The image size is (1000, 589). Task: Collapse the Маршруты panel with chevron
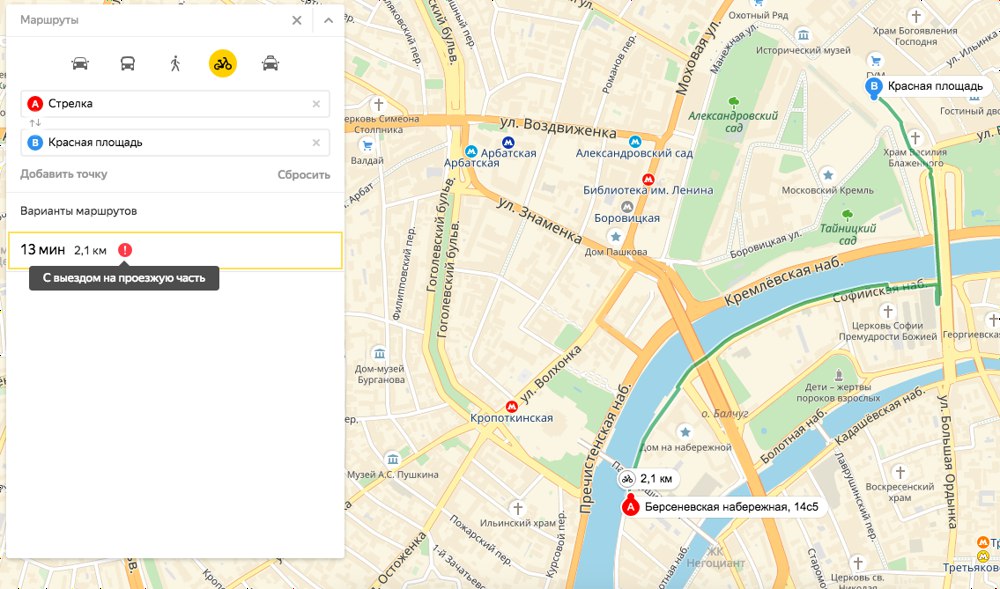(328, 20)
